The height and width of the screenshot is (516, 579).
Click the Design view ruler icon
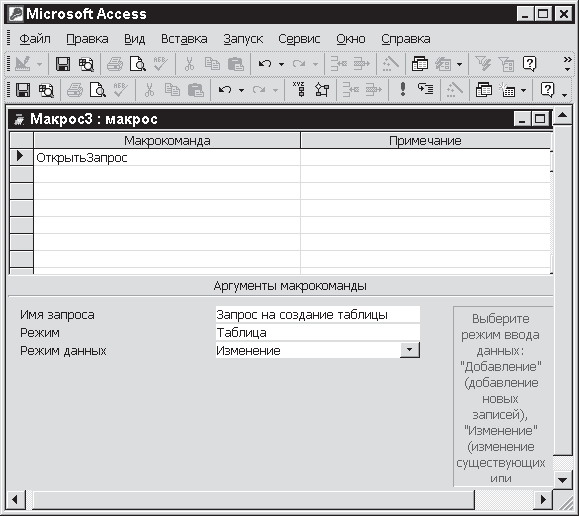click(23, 64)
